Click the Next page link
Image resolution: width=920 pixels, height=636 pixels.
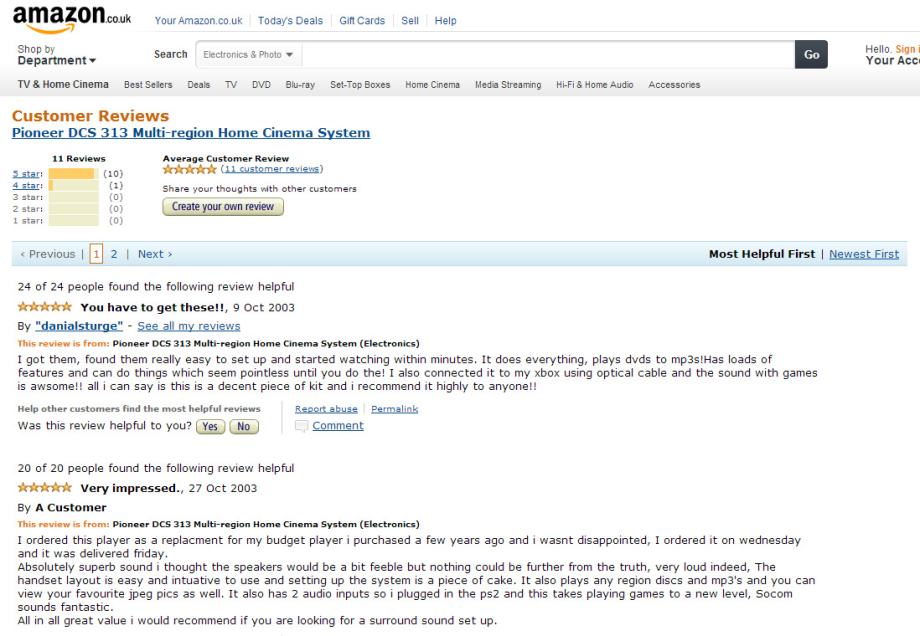[x=155, y=254]
